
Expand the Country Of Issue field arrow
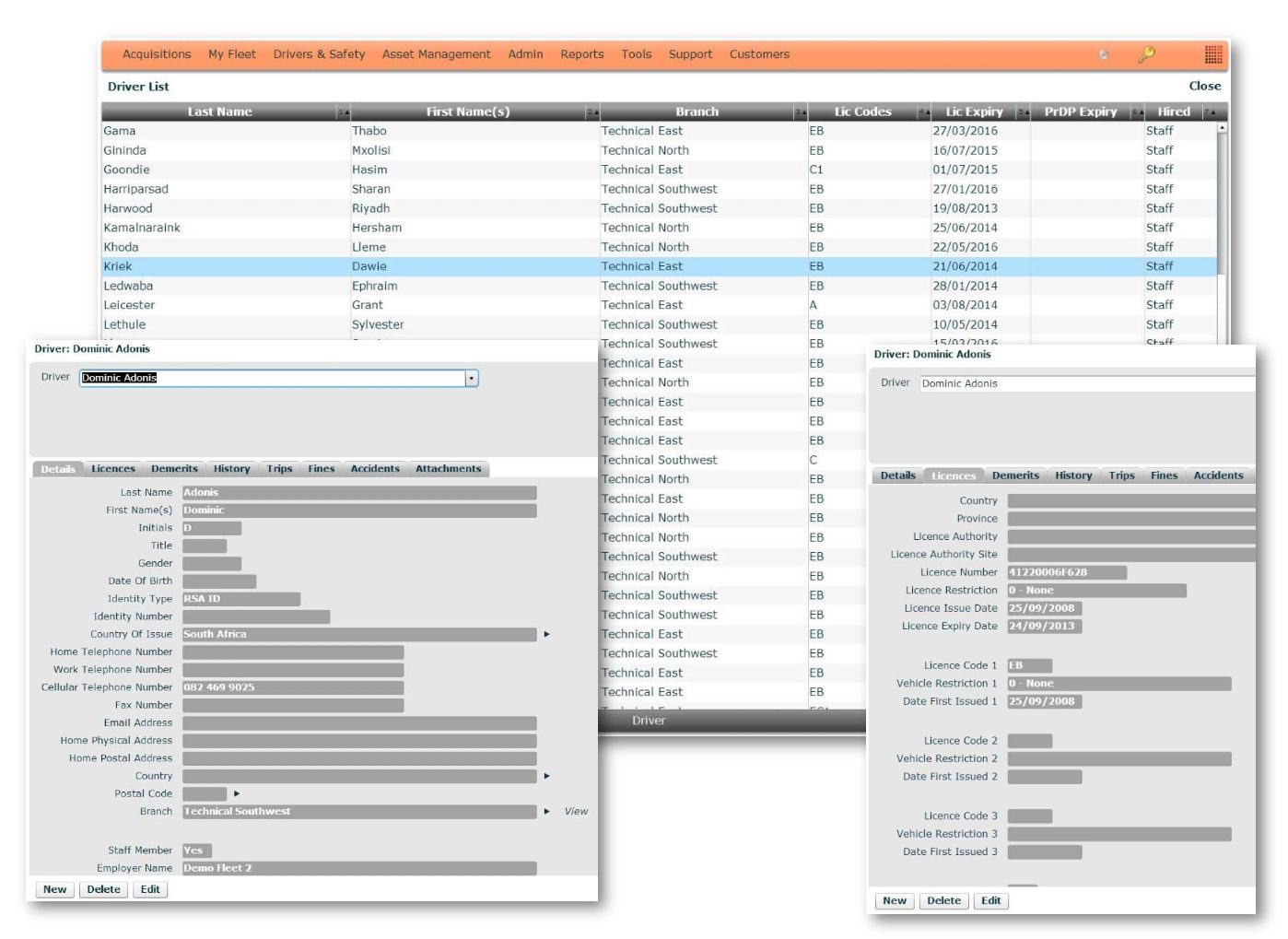(548, 634)
